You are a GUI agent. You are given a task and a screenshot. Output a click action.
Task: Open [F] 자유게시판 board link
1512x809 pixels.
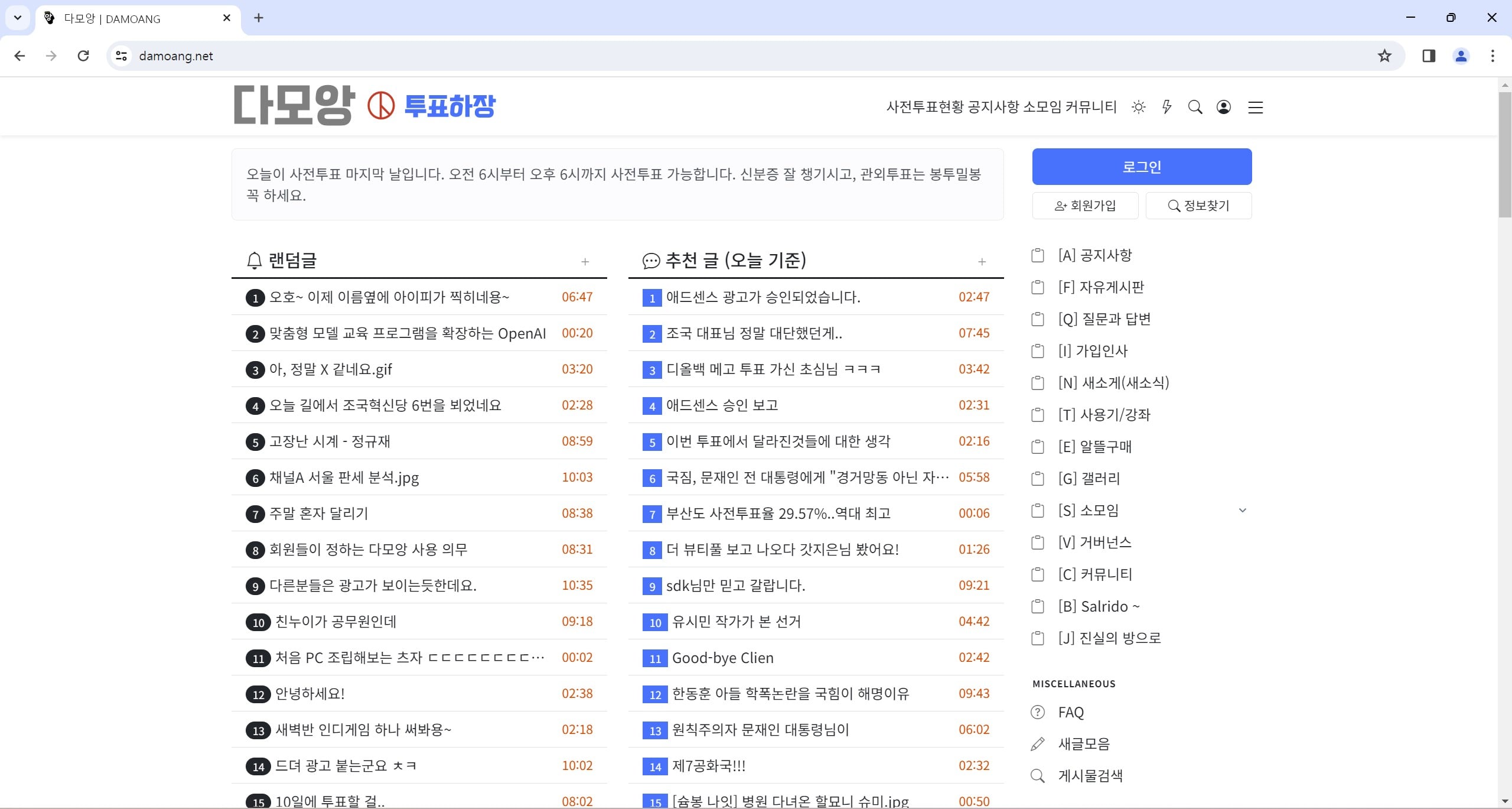pos(1101,287)
